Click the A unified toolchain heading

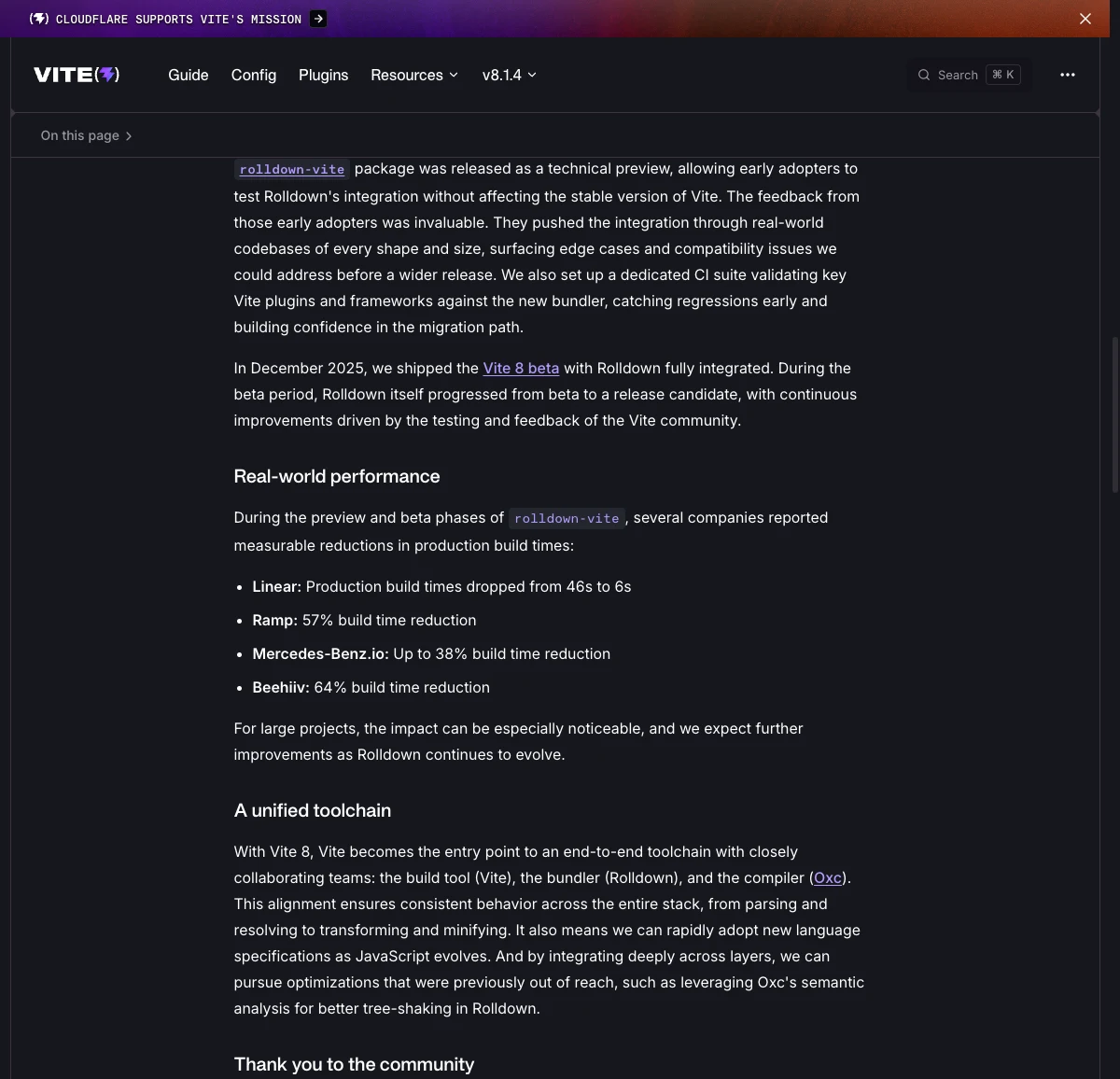[313, 810]
